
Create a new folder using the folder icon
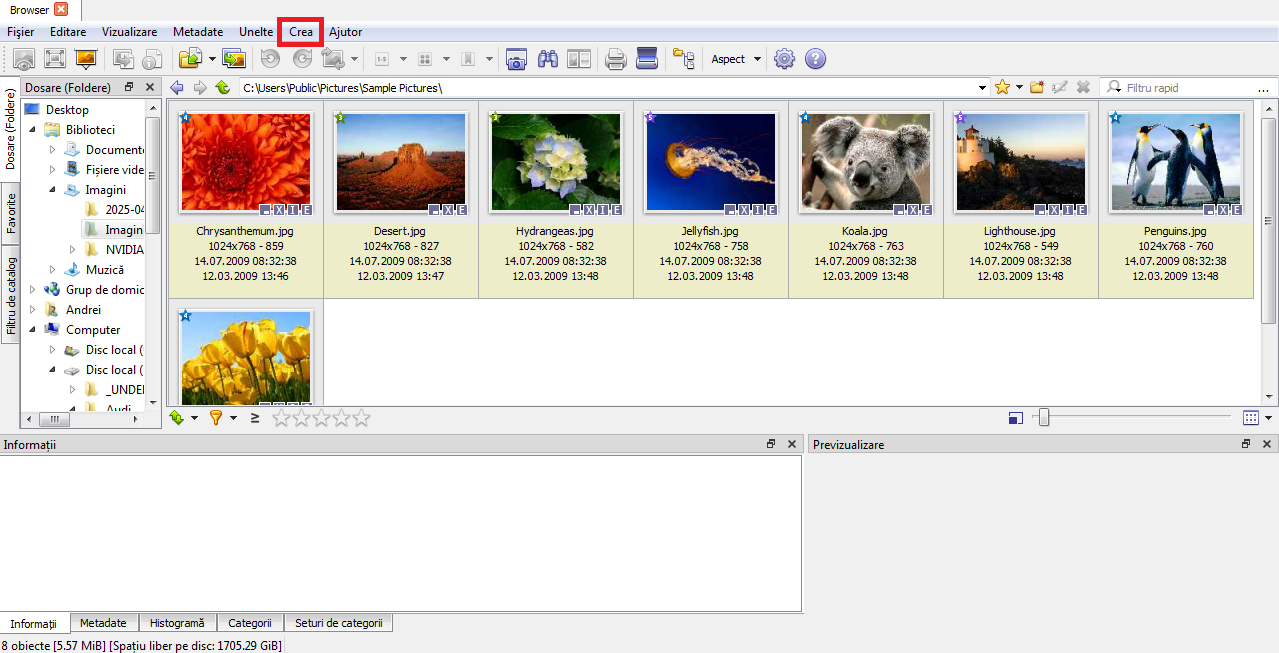pyautogui.click(x=1037, y=88)
